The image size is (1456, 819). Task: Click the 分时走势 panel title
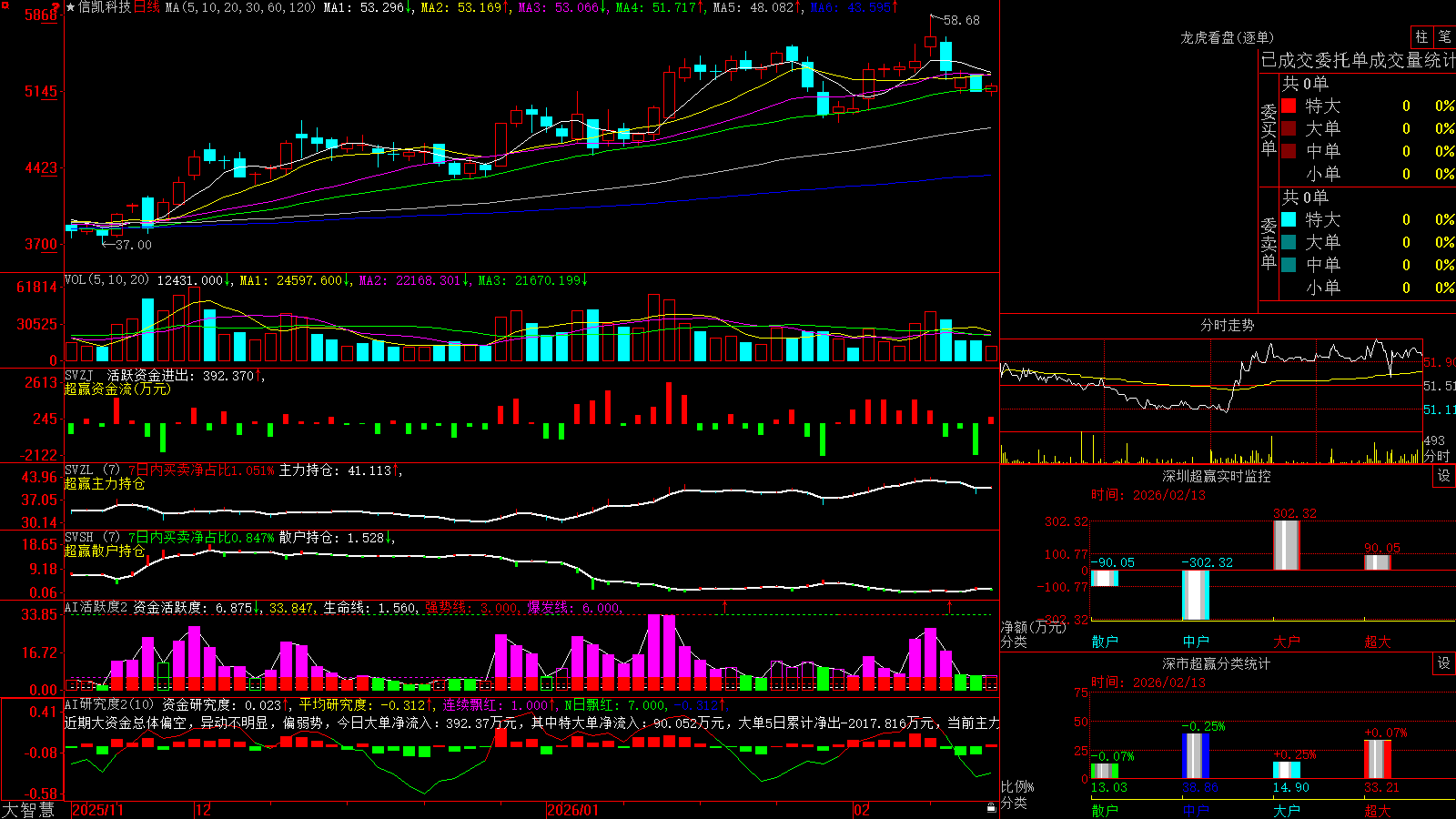[1227, 325]
